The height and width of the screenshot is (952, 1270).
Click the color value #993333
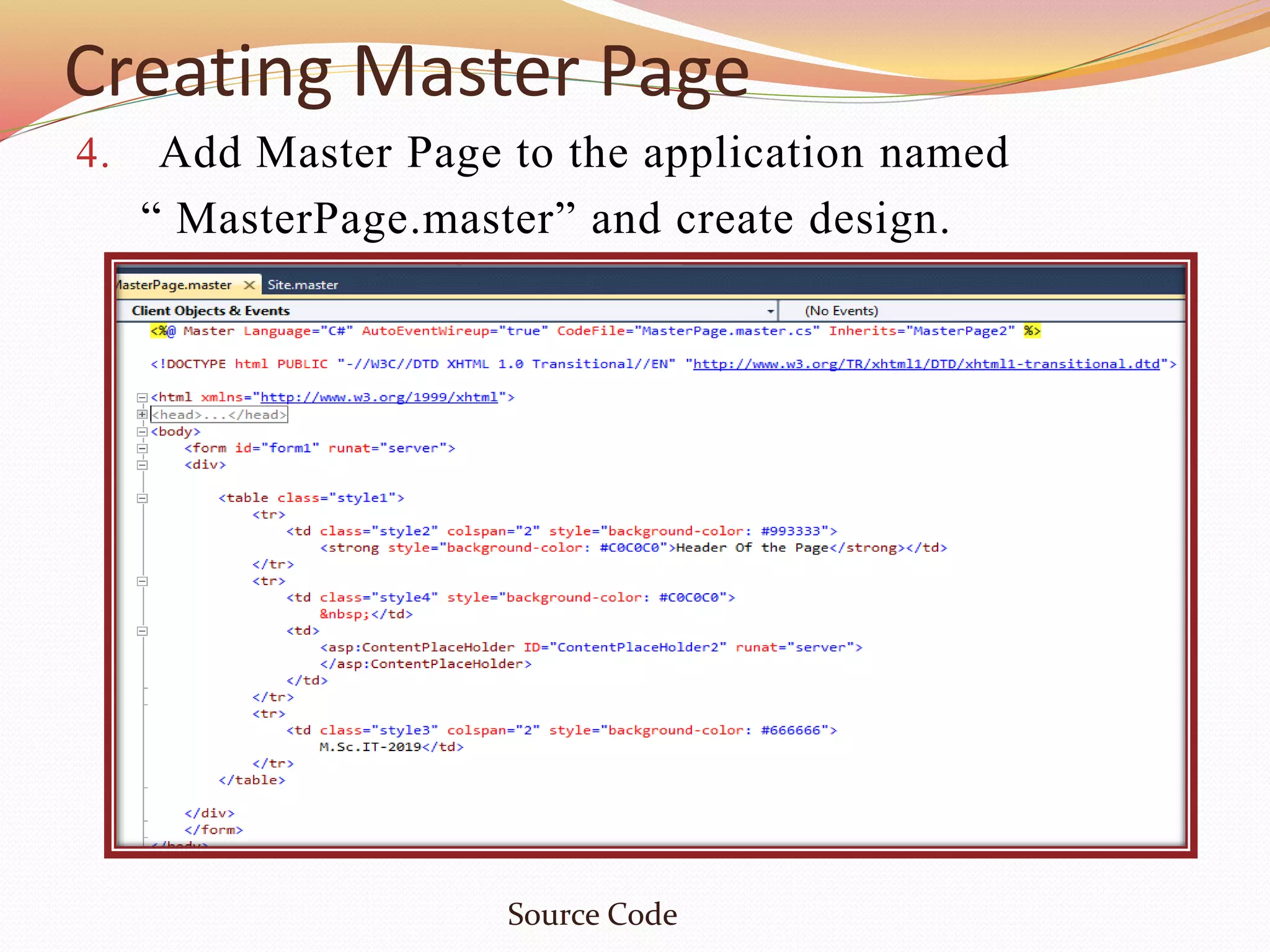[x=791, y=531]
